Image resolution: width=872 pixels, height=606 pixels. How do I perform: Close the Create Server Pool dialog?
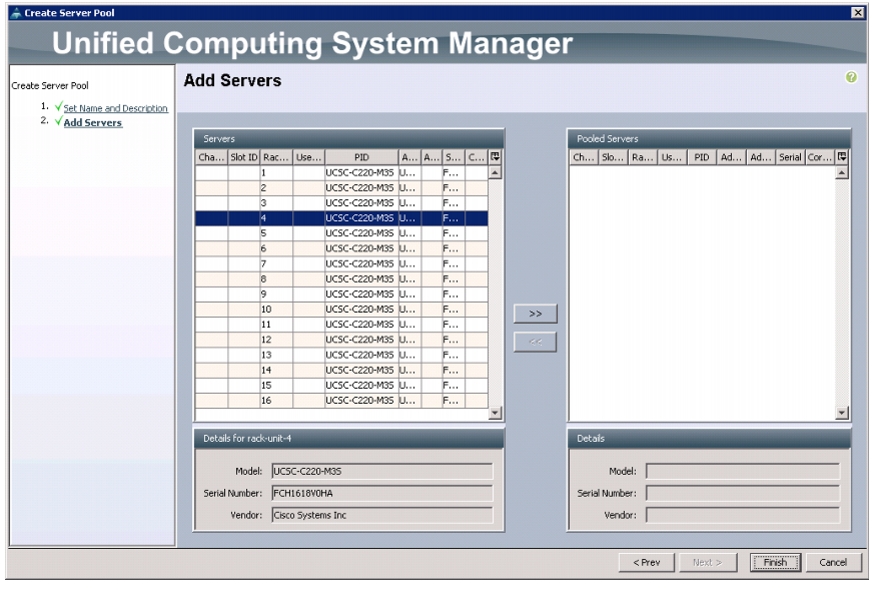(x=858, y=12)
